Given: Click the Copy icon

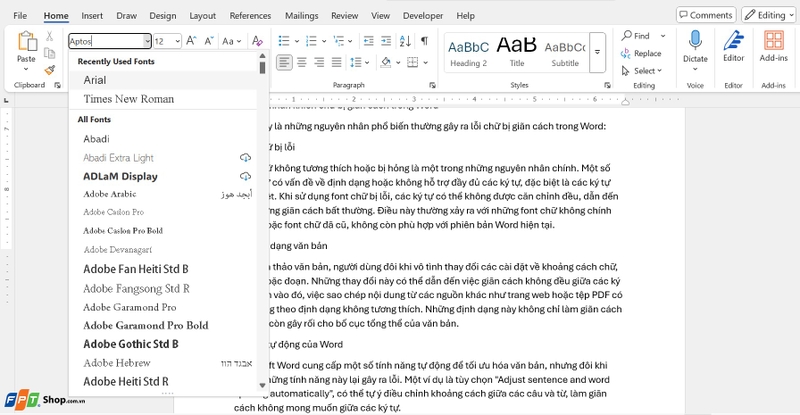Looking at the screenshot, I should [49, 53].
